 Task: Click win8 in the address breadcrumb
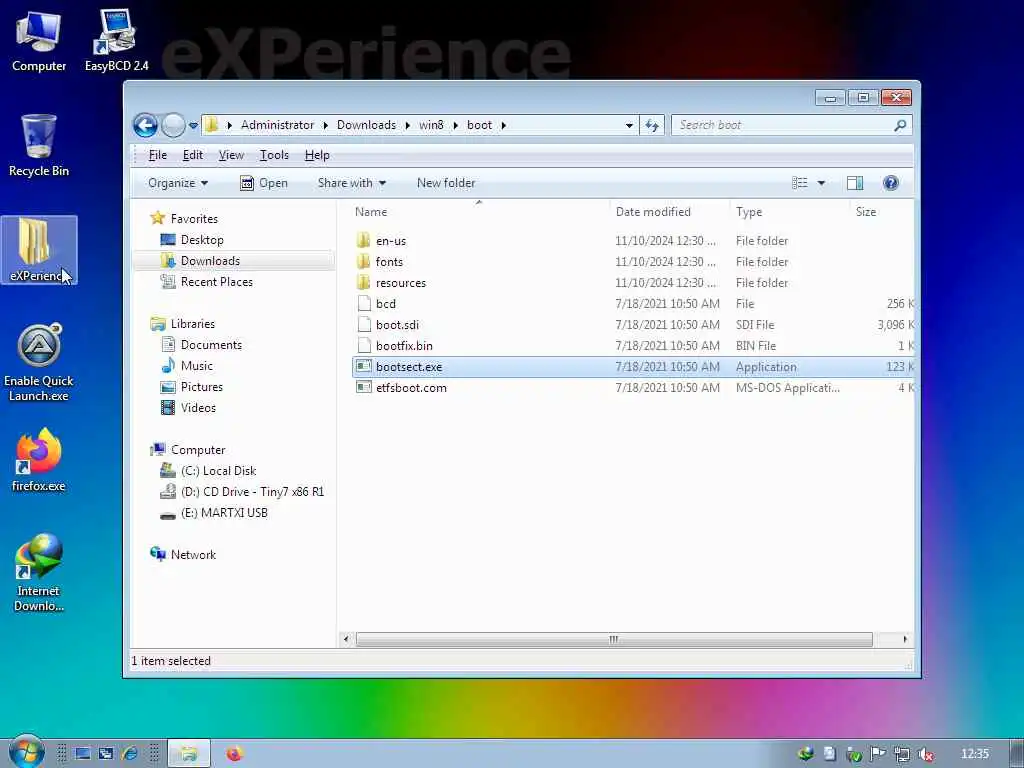click(x=431, y=125)
